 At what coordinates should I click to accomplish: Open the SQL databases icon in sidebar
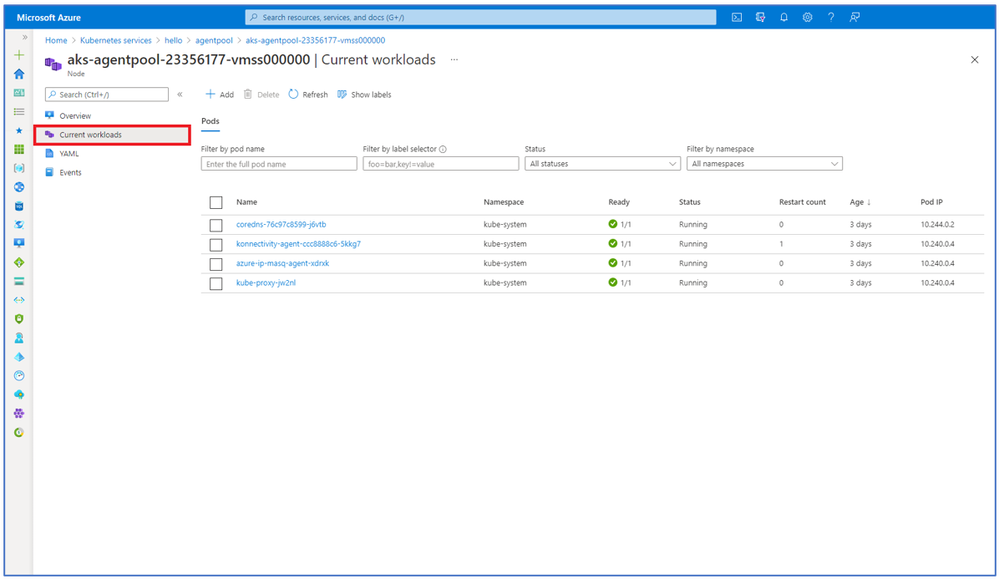(x=19, y=206)
